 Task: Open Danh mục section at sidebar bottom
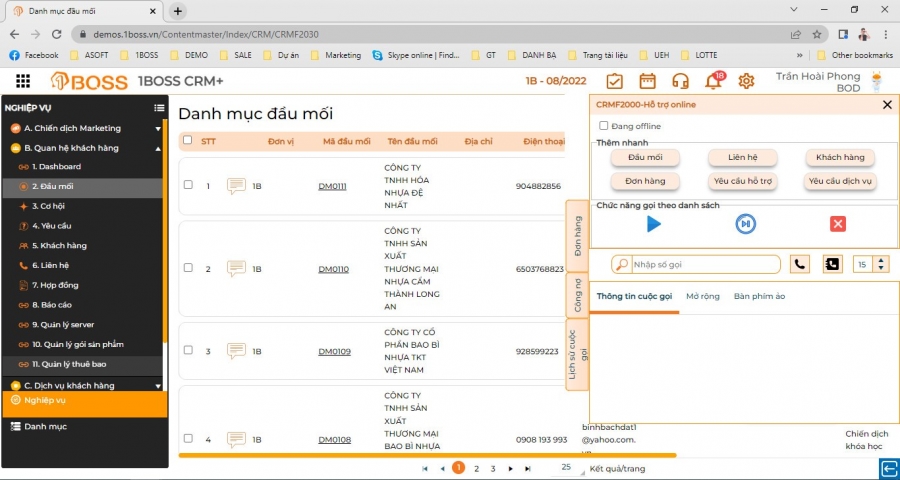(x=45, y=427)
